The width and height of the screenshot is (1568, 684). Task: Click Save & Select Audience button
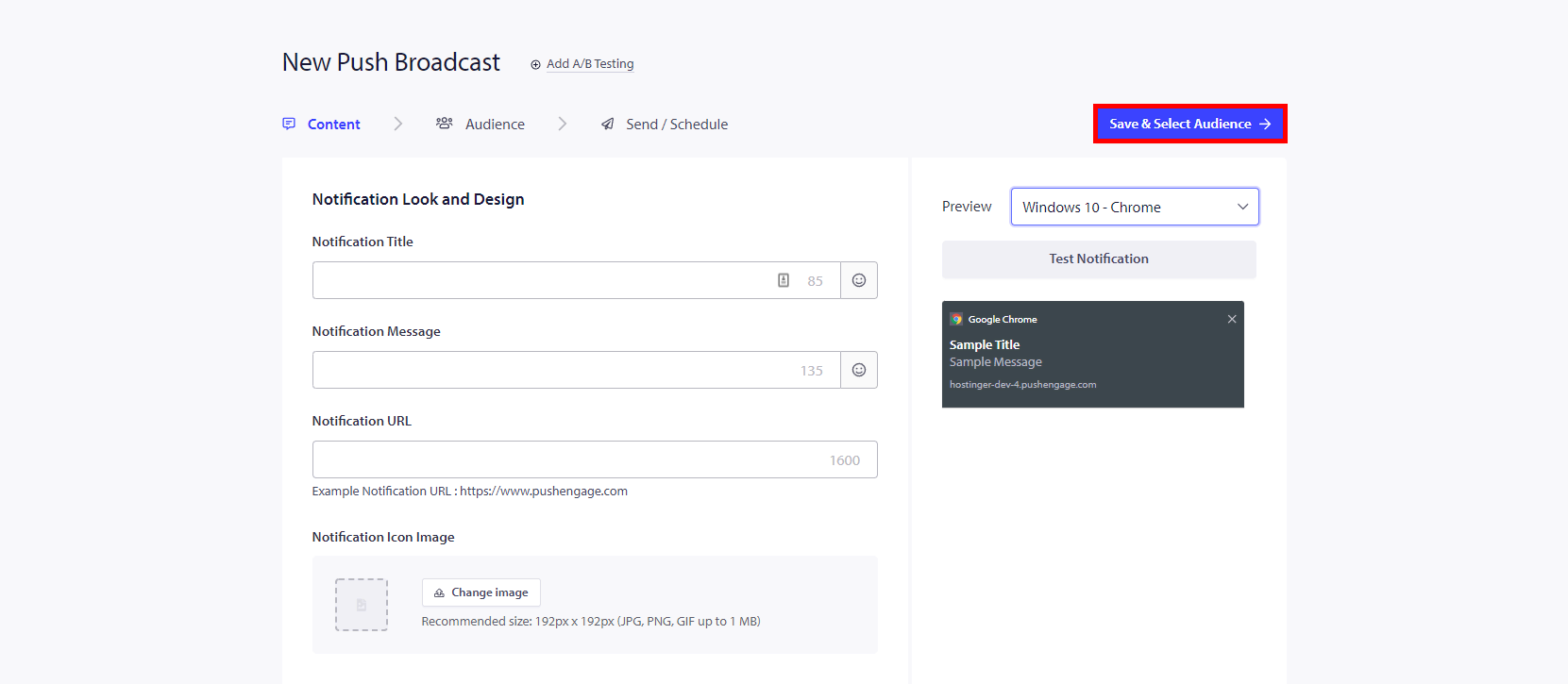pos(1189,124)
